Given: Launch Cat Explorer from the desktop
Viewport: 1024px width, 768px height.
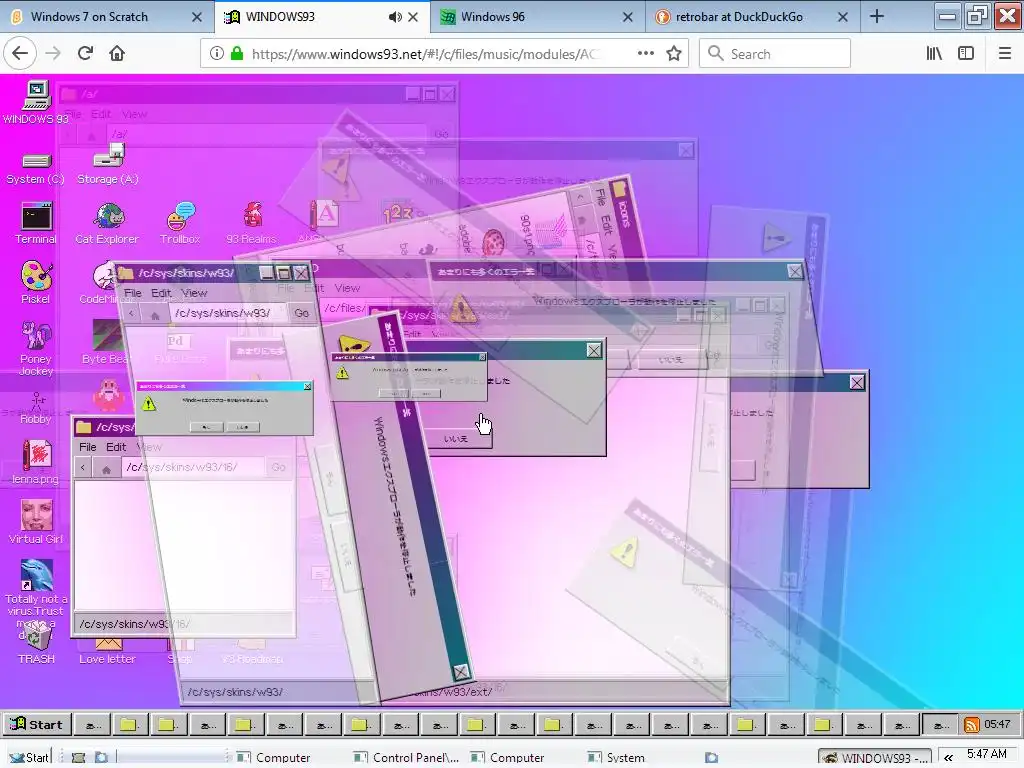Looking at the screenshot, I should coord(107,223).
